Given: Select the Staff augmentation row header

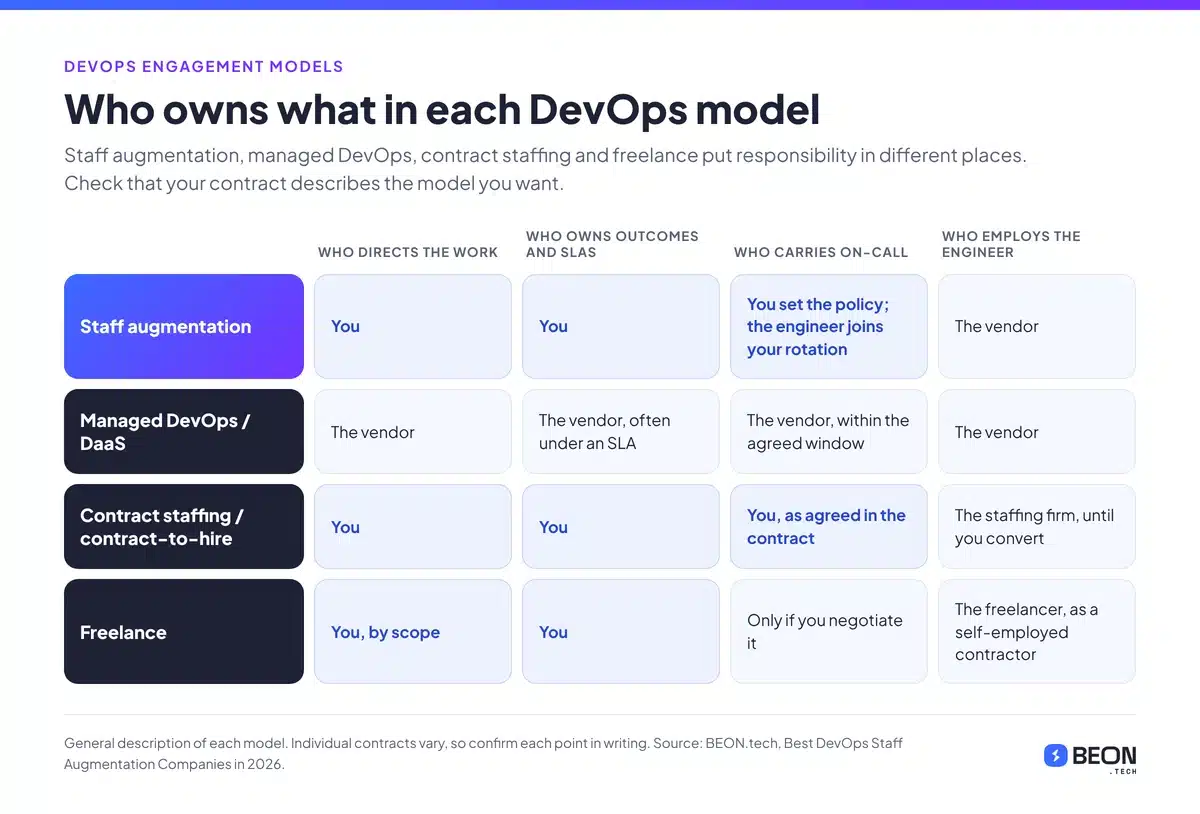Looking at the screenshot, I should pos(184,327).
